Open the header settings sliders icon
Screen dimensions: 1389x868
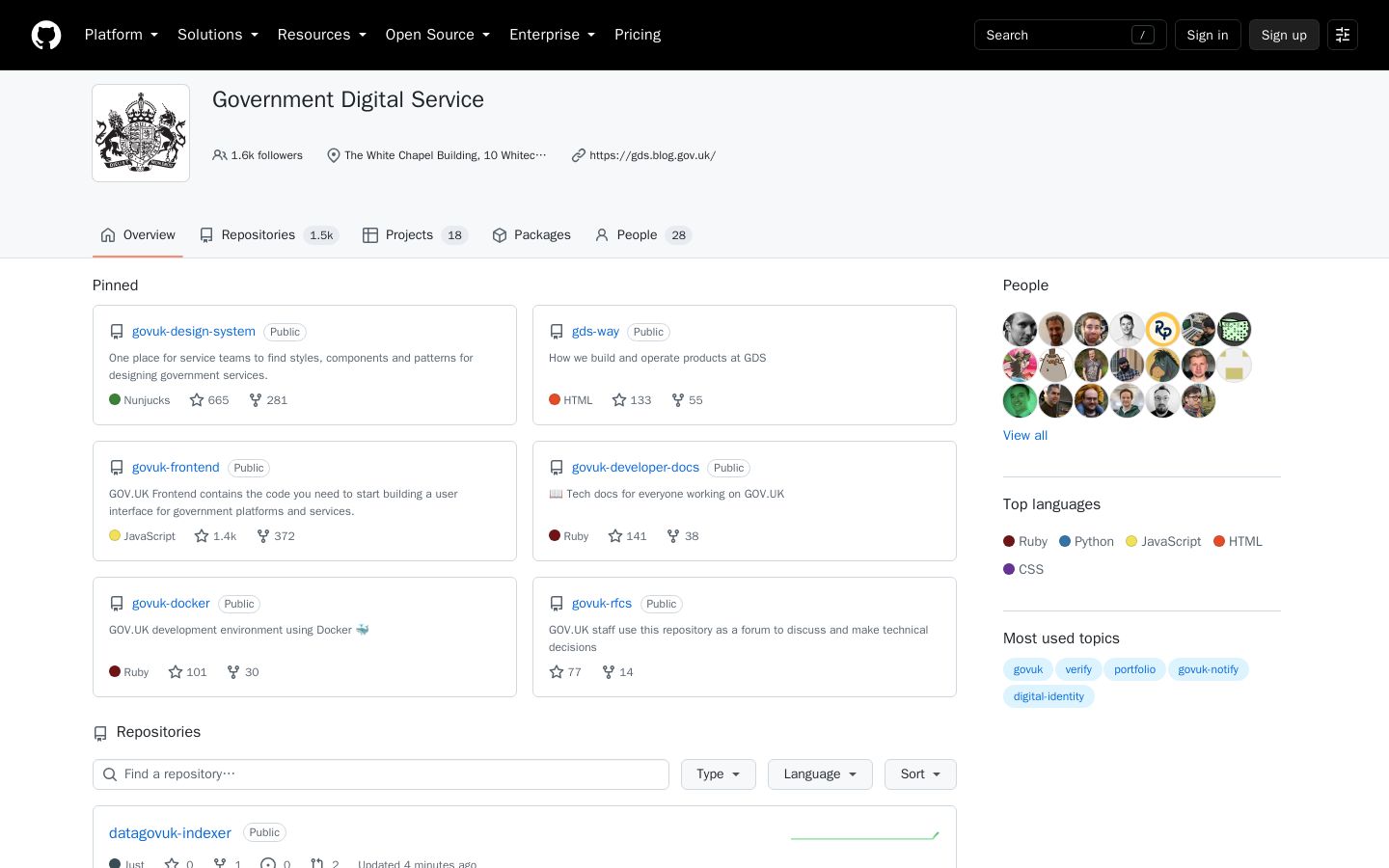pyautogui.click(x=1343, y=35)
